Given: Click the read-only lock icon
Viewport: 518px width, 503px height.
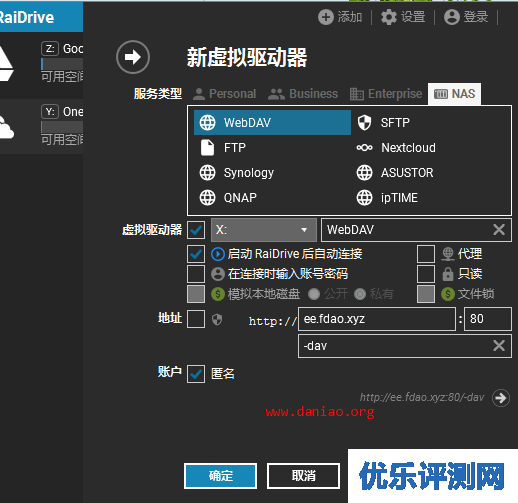Looking at the screenshot, I should (448, 274).
